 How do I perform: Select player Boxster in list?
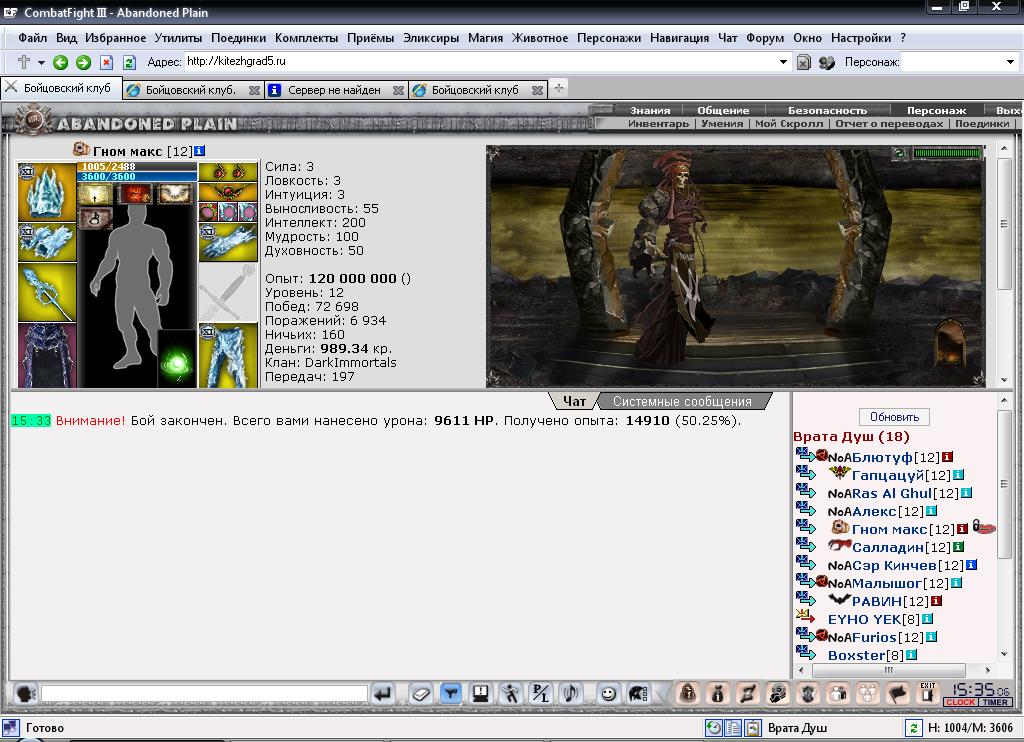(x=856, y=655)
